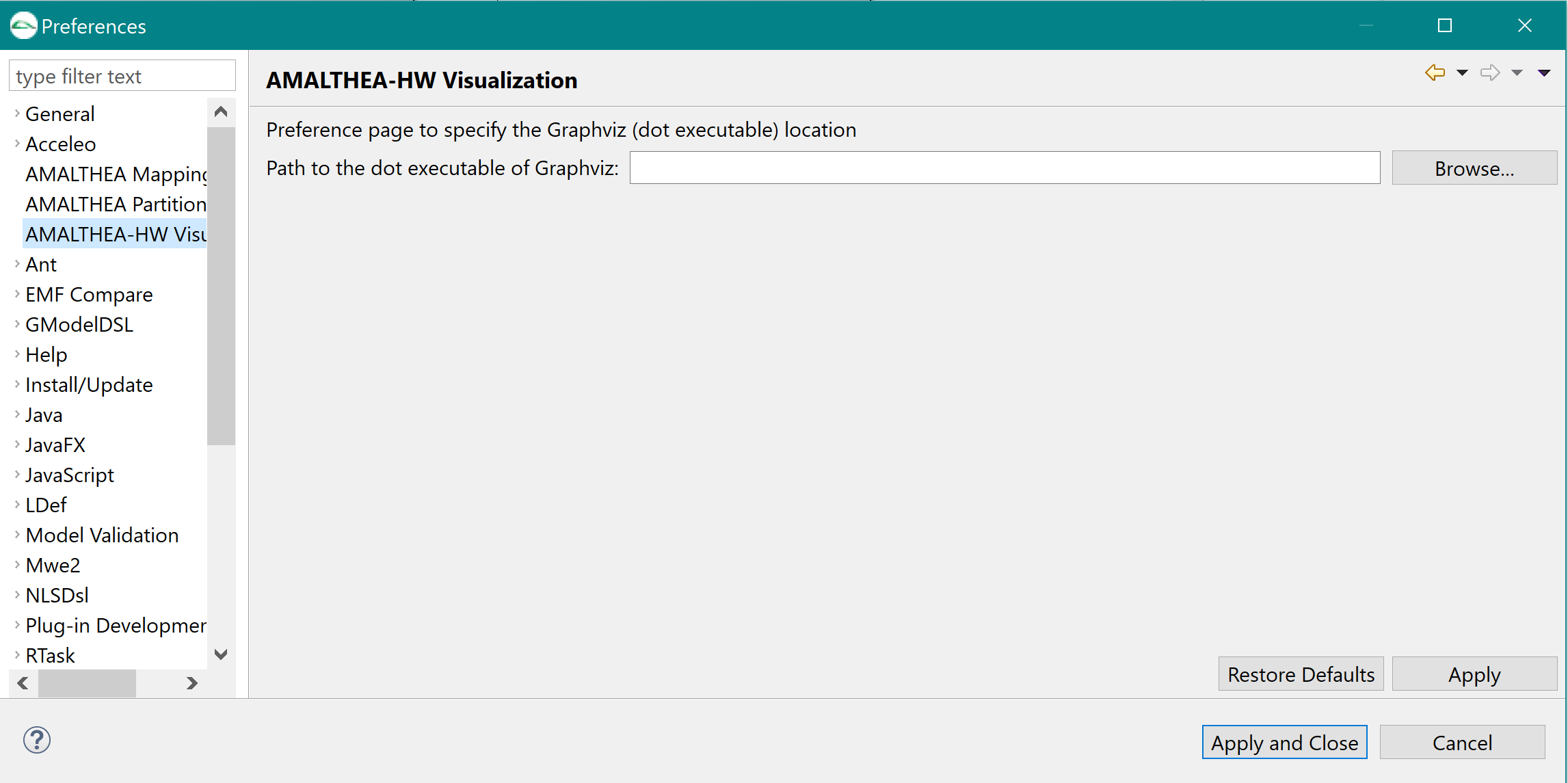Select the Help preferences item
Image resolution: width=1568 pixels, height=783 pixels.
point(46,354)
